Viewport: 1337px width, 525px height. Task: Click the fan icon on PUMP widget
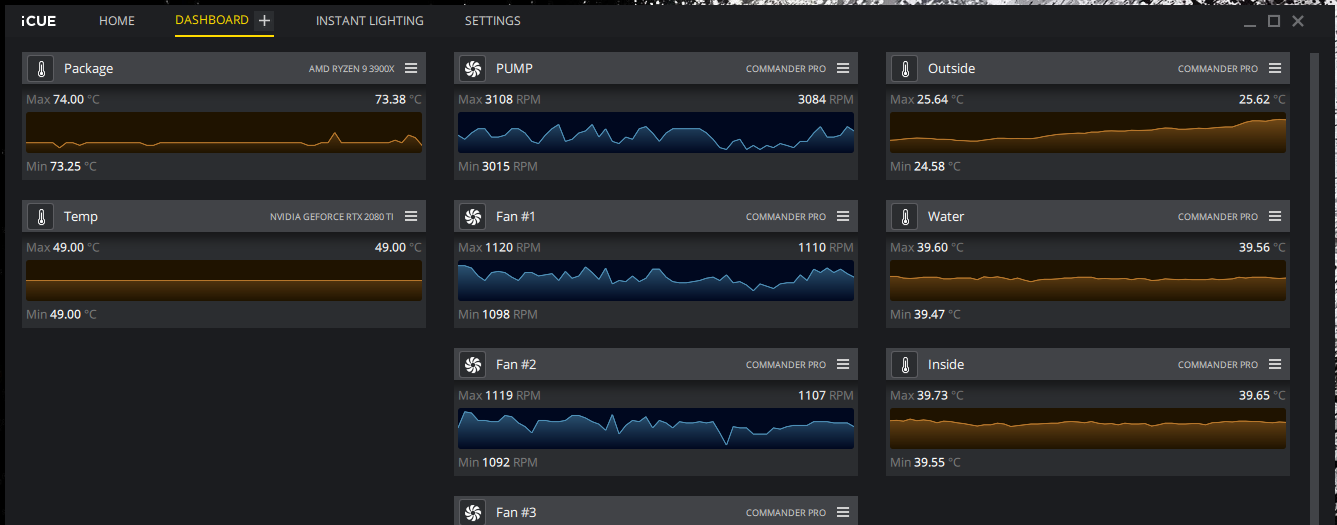pyautogui.click(x=473, y=69)
